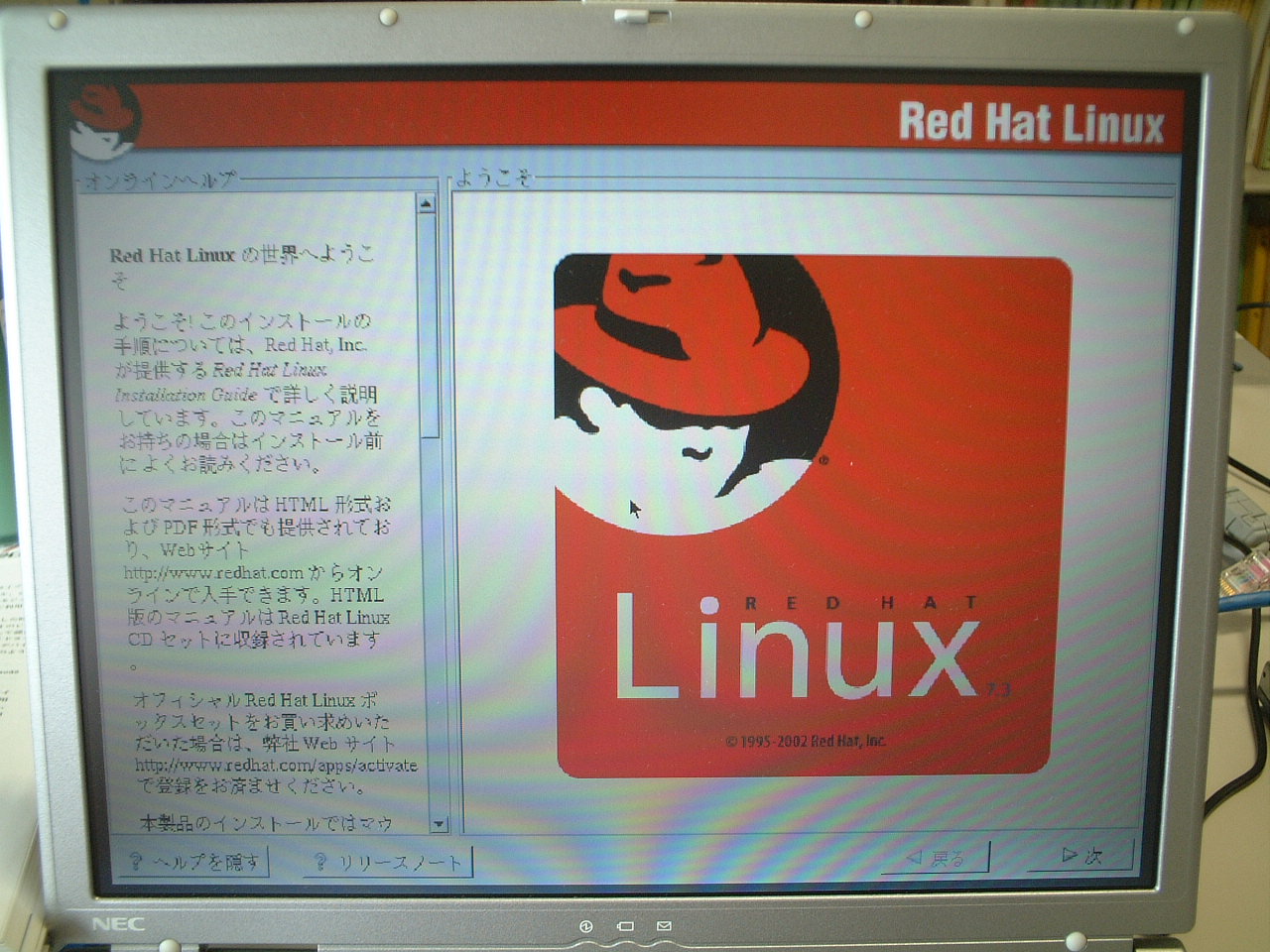Click the オンラインヘルプ panel label
1270x952 pixels.
coord(161,180)
